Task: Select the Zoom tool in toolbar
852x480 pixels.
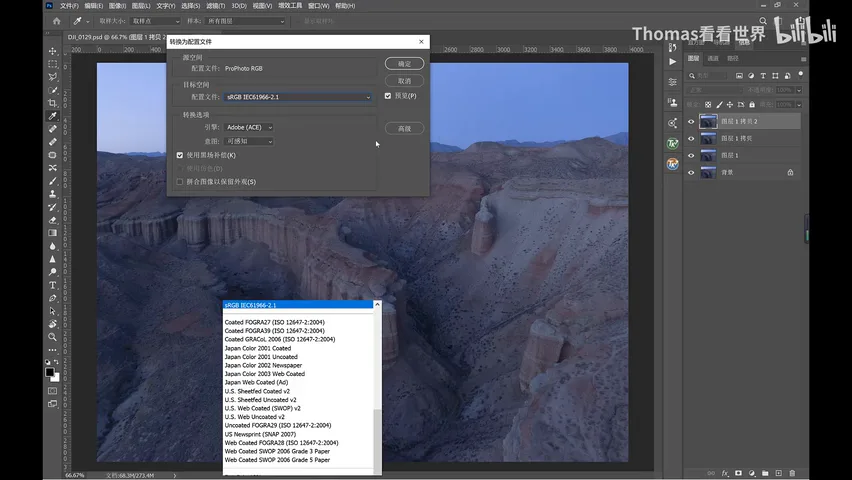Action: 53,337
